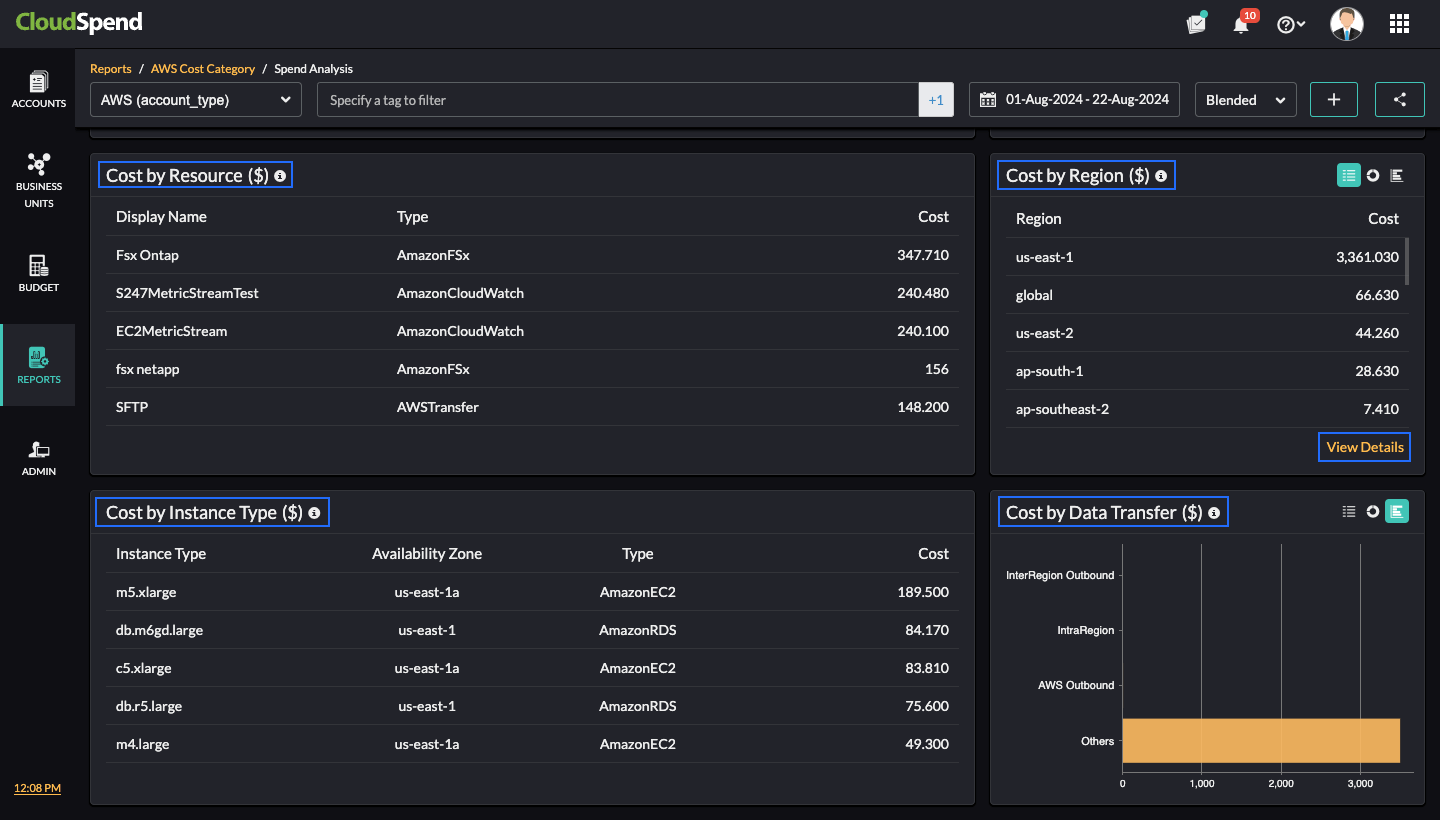Click the info icon beside Cost by Resource
The width and height of the screenshot is (1440, 820).
pos(280,176)
